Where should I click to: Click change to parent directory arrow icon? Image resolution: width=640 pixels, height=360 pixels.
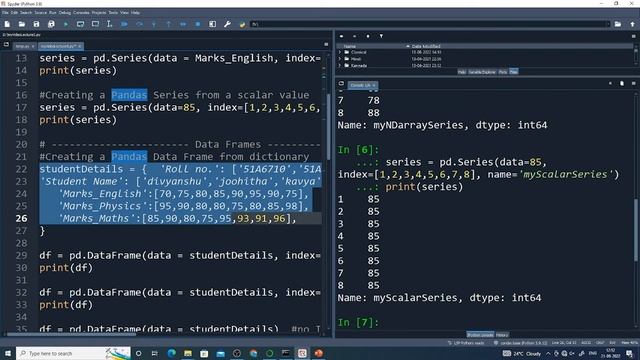point(632,24)
